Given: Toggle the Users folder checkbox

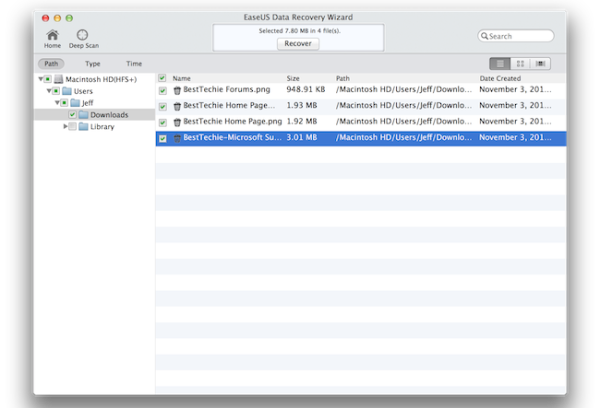Looking at the screenshot, I should [x=56, y=91].
